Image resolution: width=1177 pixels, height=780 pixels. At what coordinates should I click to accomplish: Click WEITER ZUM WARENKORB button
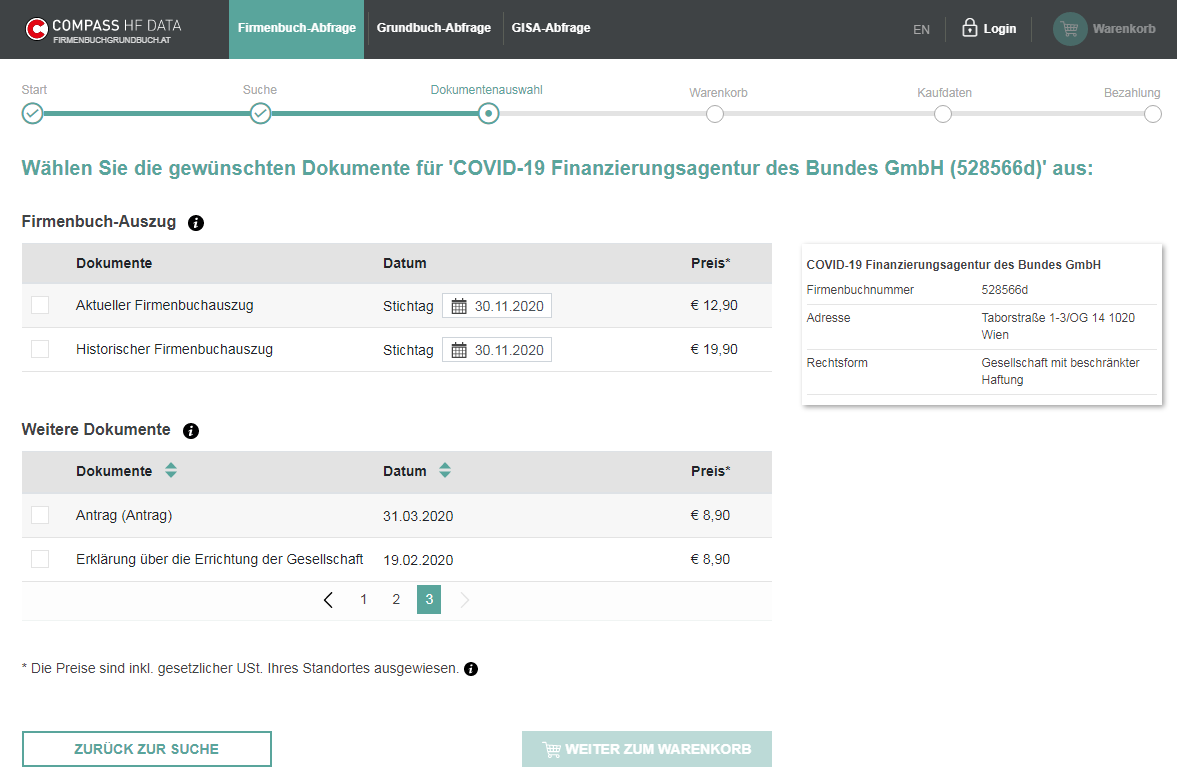click(x=647, y=749)
